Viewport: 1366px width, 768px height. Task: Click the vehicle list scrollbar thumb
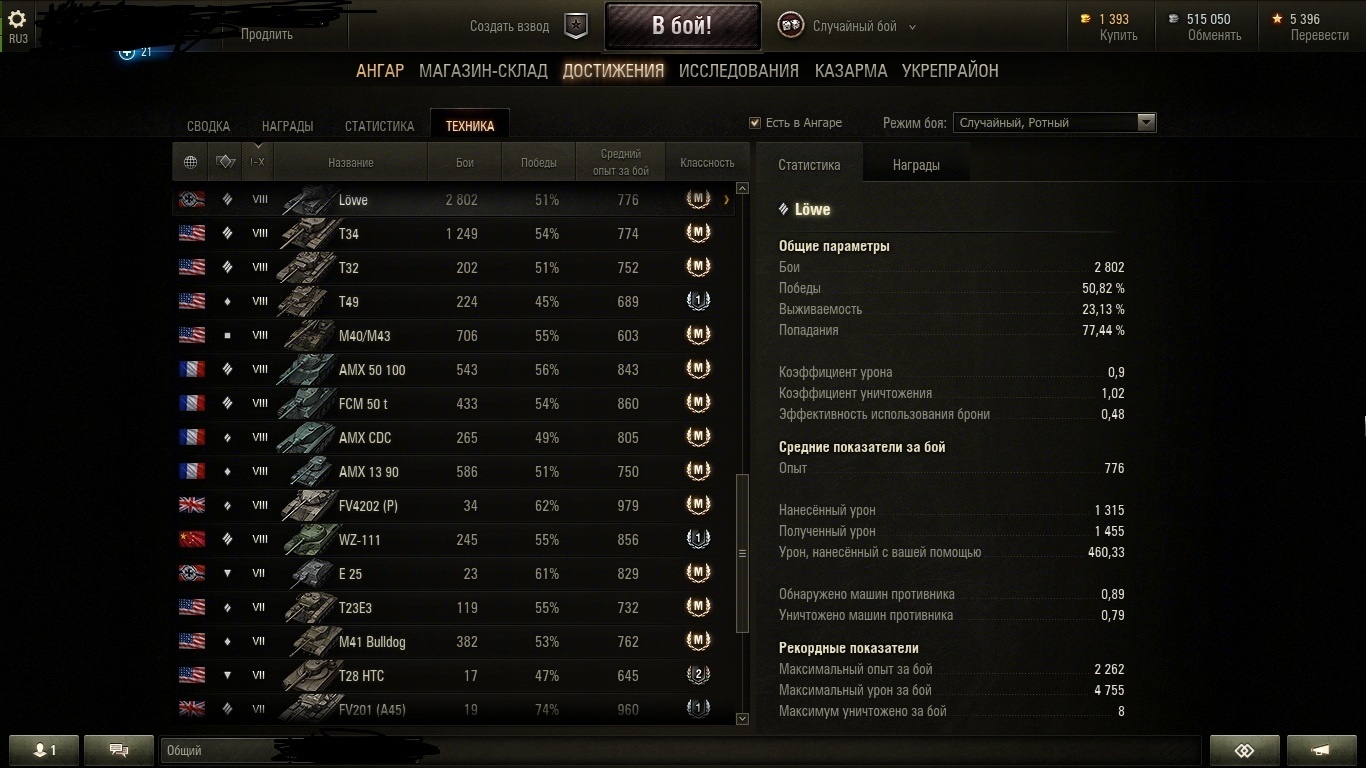[x=742, y=552]
